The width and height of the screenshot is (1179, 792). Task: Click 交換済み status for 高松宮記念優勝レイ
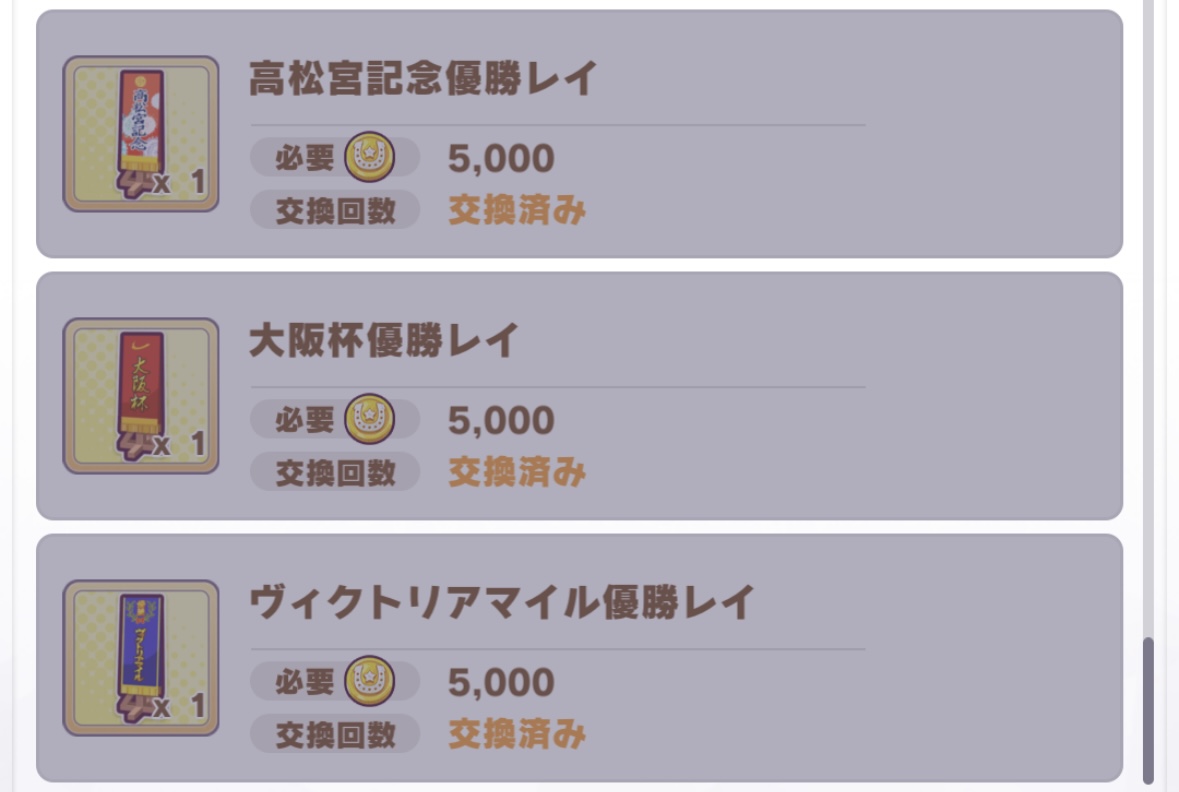click(516, 211)
